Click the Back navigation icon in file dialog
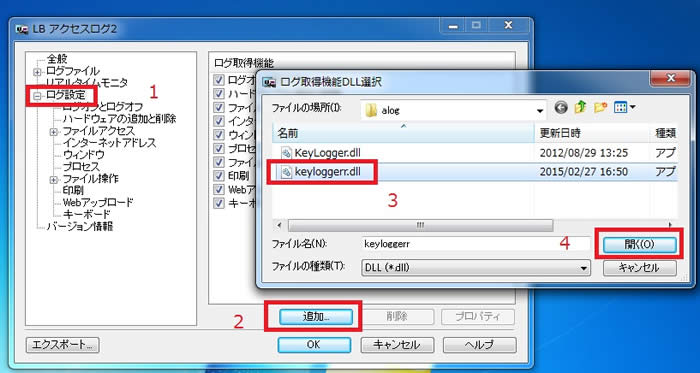The width and height of the screenshot is (700, 373). [x=561, y=108]
